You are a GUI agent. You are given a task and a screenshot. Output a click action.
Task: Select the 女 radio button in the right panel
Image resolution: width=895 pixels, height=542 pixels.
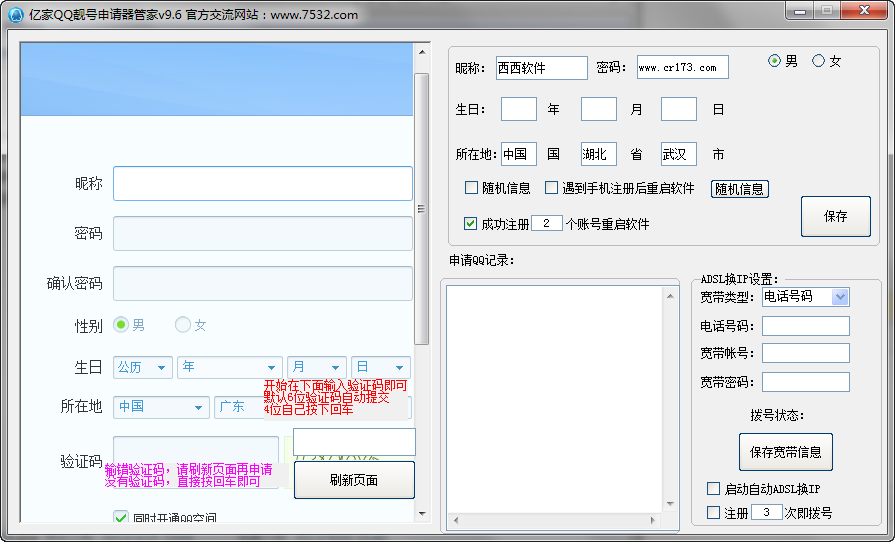pyautogui.click(x=819, y=60)
